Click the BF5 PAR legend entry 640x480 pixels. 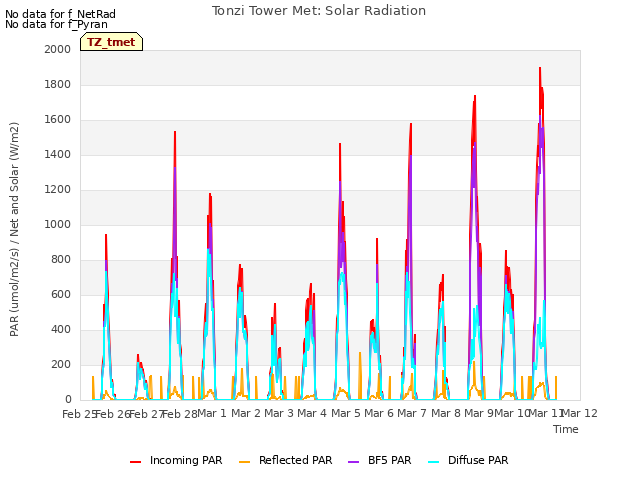[x=380, y=460]
